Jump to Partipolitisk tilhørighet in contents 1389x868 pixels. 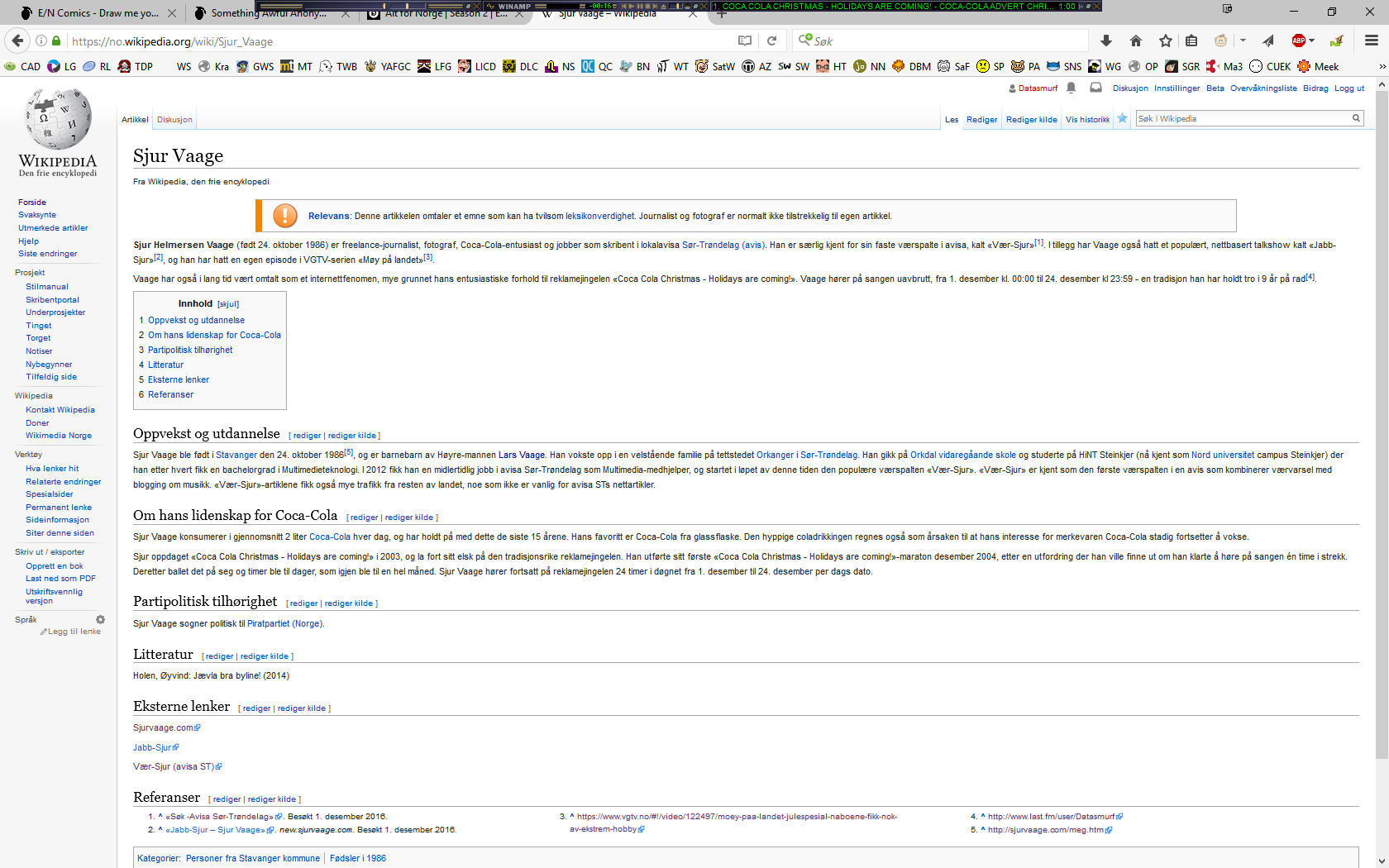click(190, 350)
